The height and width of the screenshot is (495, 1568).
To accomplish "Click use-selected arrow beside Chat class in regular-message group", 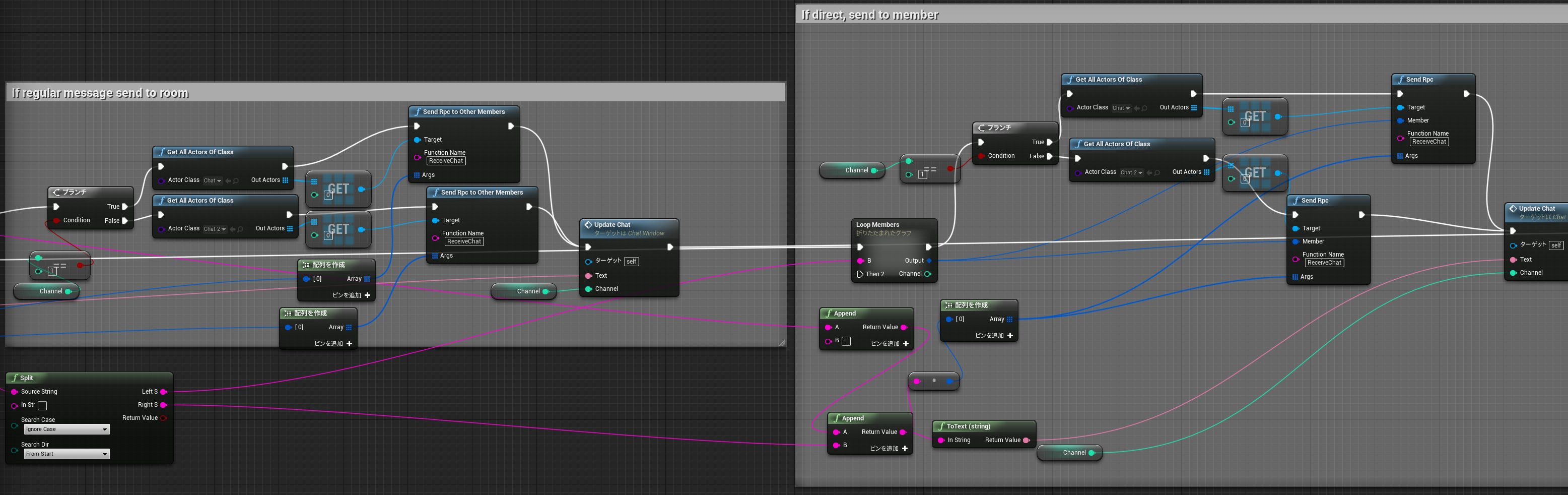I will click(x=228, y=181).
